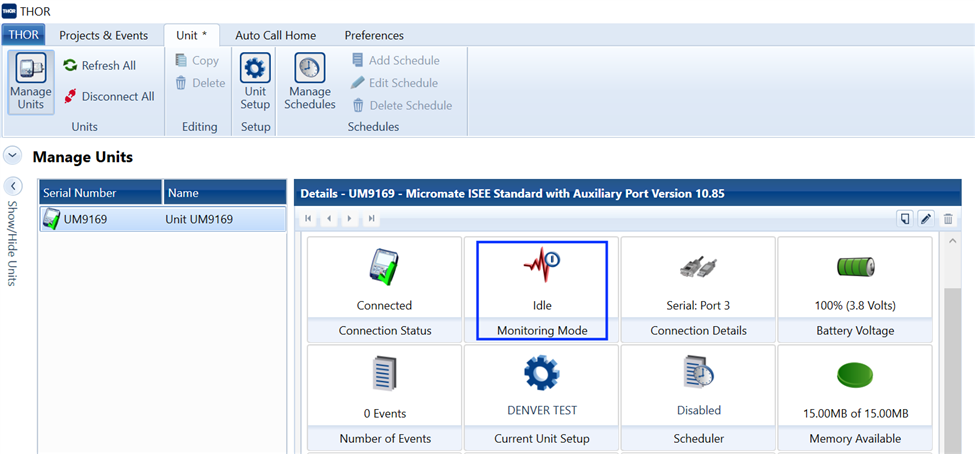Click the Battery Voltage tile label
975x454 pixels.
tap(855, 331)
